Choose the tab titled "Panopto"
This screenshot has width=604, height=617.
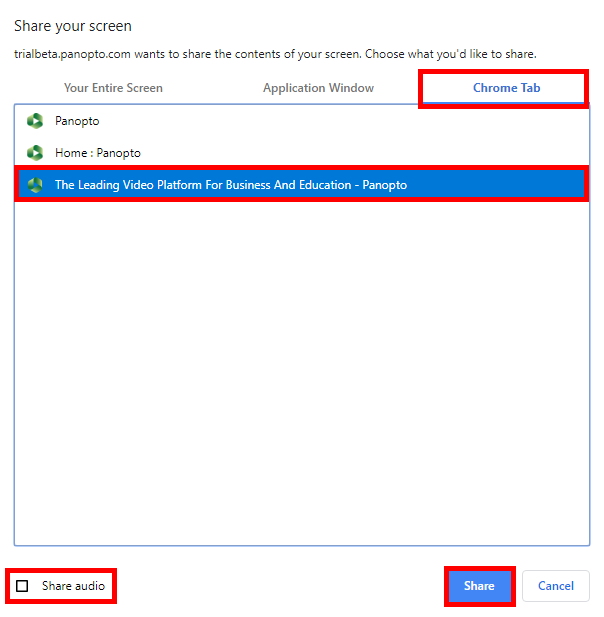point(302,121)
